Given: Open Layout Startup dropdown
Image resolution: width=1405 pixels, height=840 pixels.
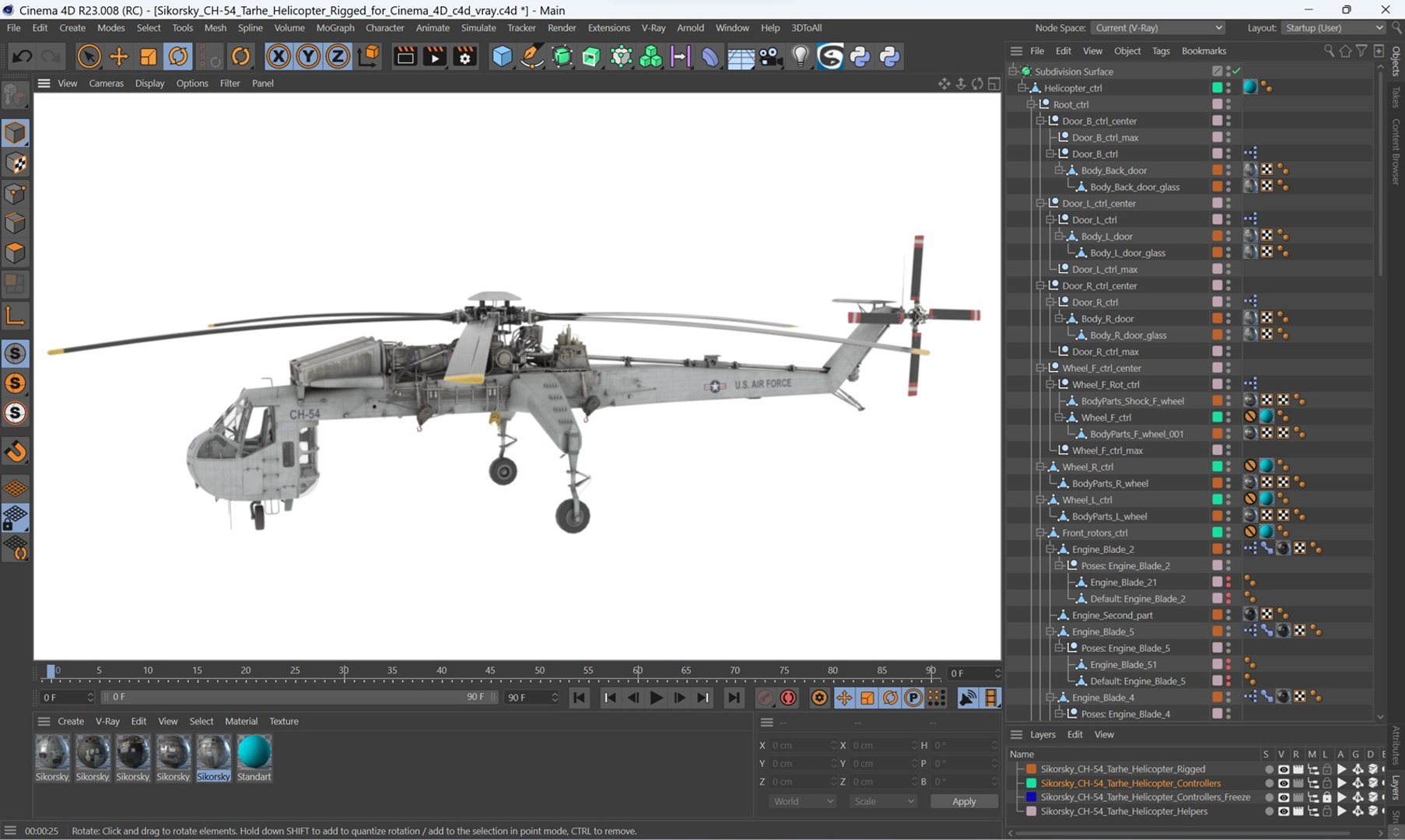Looking at the screenshot, I should tap(1333, 27).
